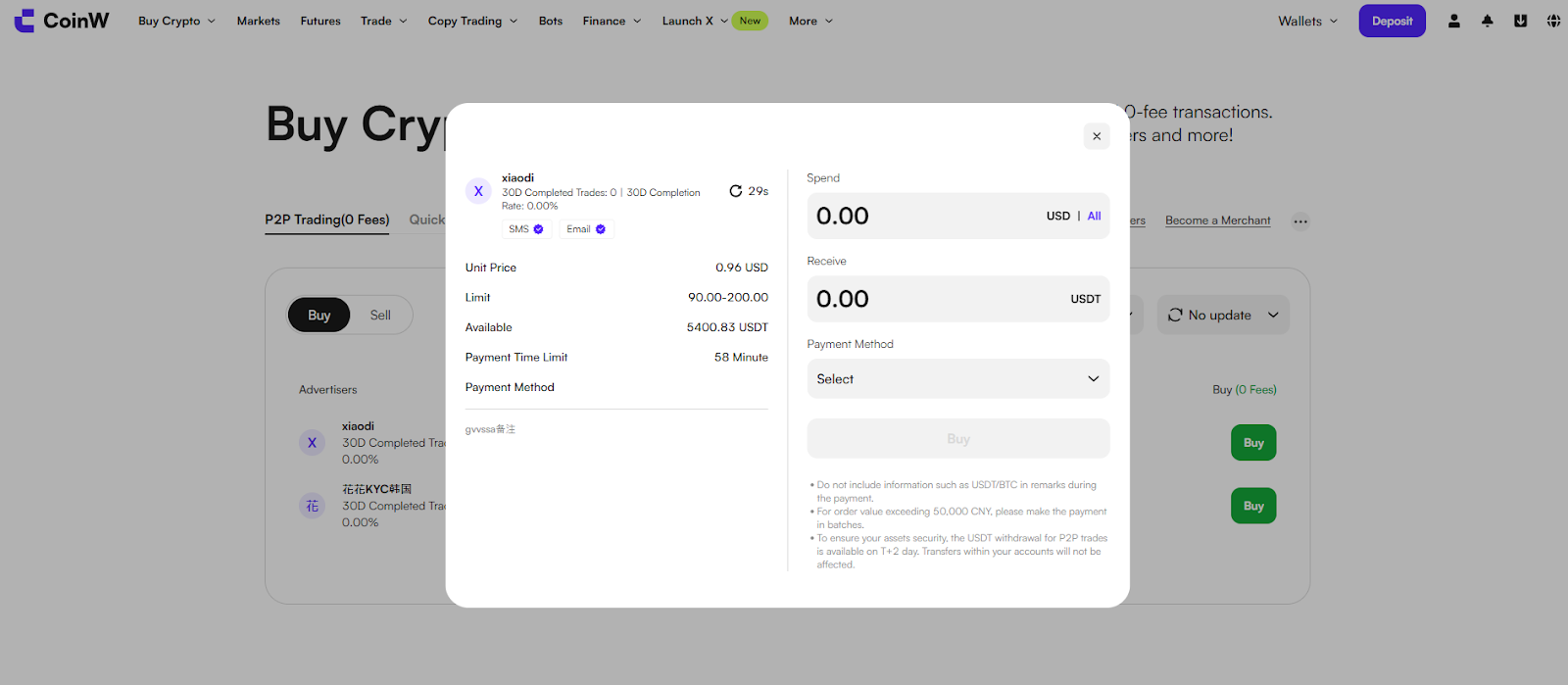This screenshot has height=685, width=1568.
Task: Click the 花花KYC韩国 advertiser avatar
Action: pos(312,507)
